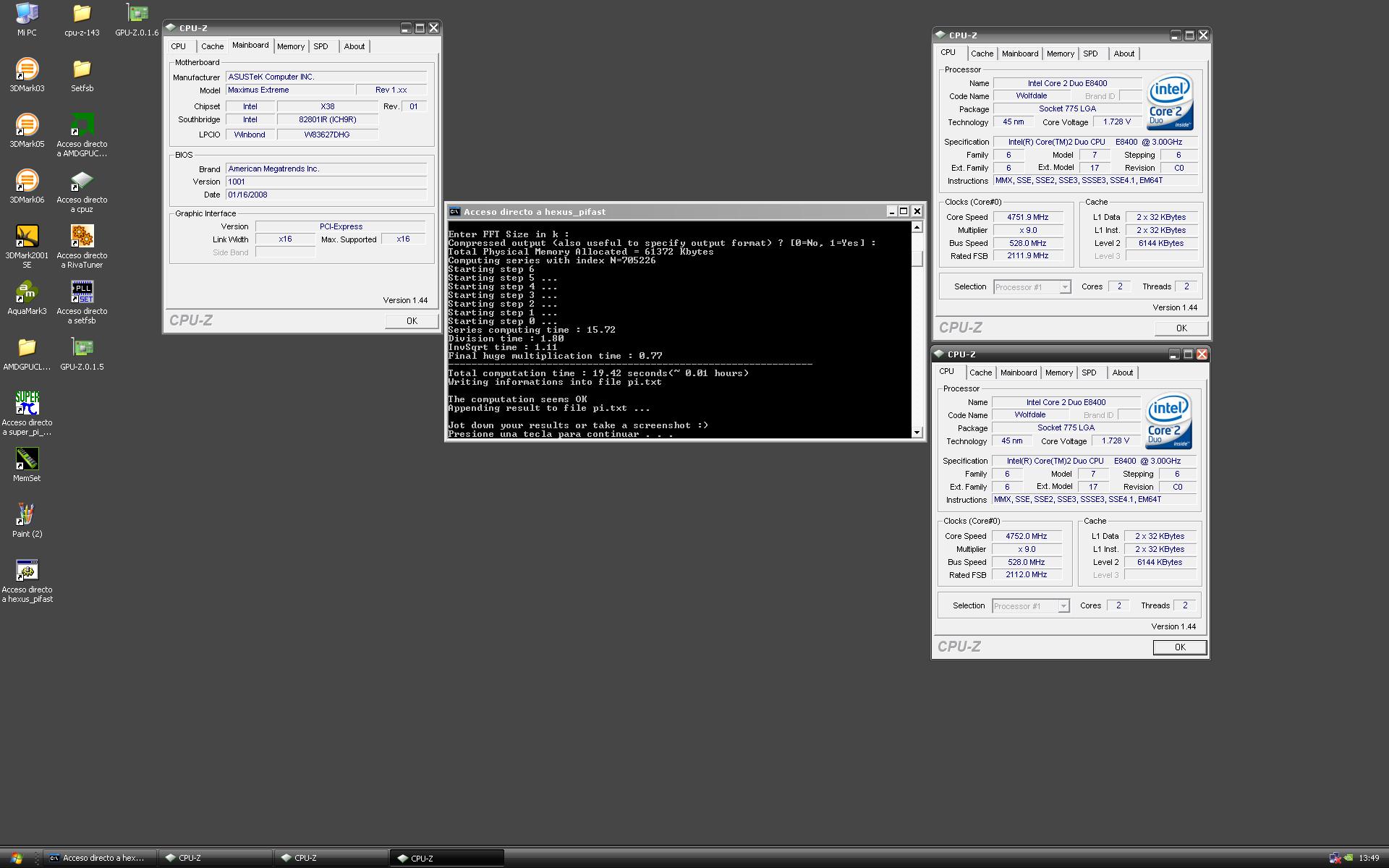This screenshot has width=1389, height=868.
Task: Click console scrollbar down arrow
Action: [917, 433]
